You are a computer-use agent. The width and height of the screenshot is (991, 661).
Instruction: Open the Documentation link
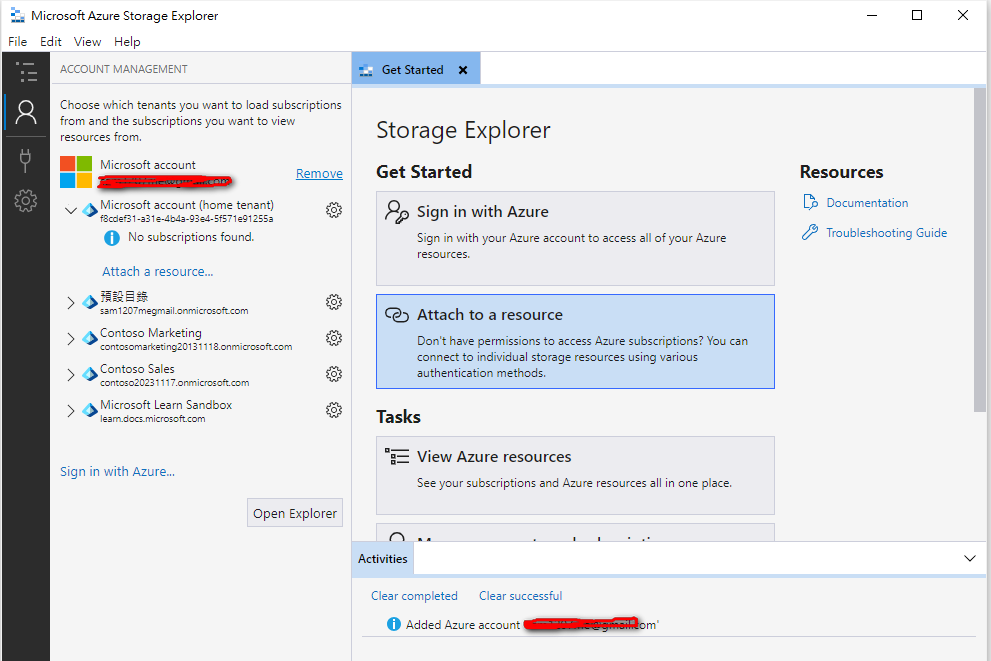point(867,203)
